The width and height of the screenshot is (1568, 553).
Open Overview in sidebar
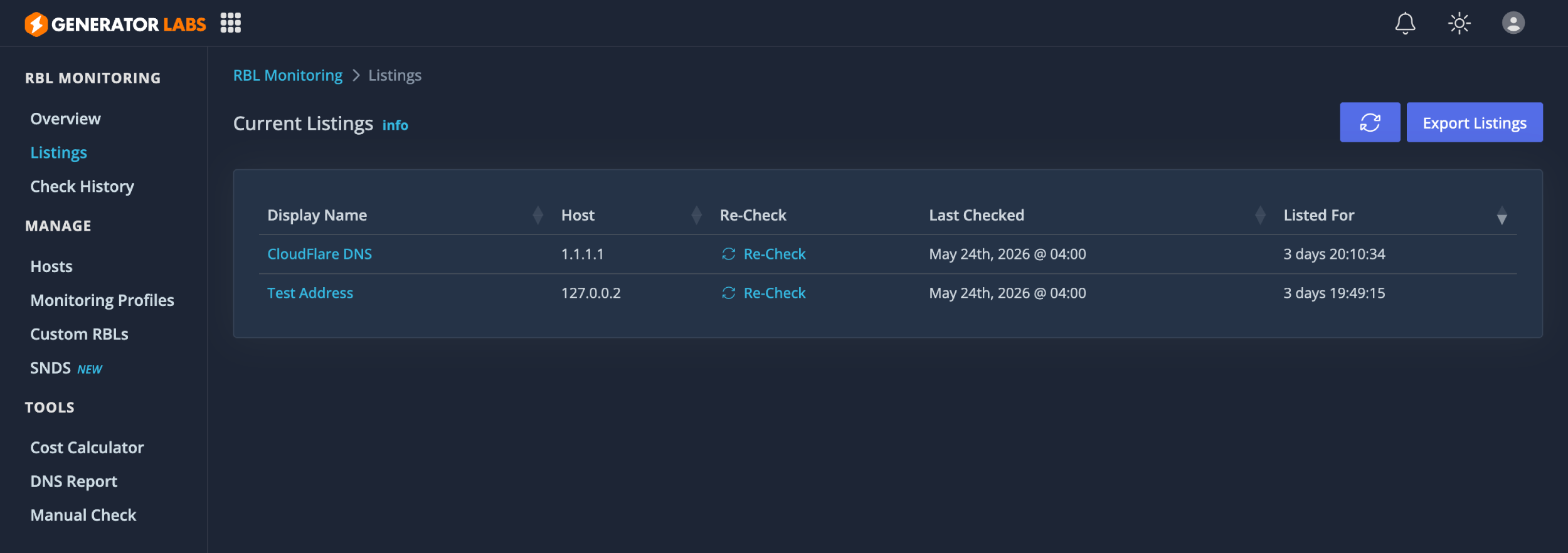(65, 118)
